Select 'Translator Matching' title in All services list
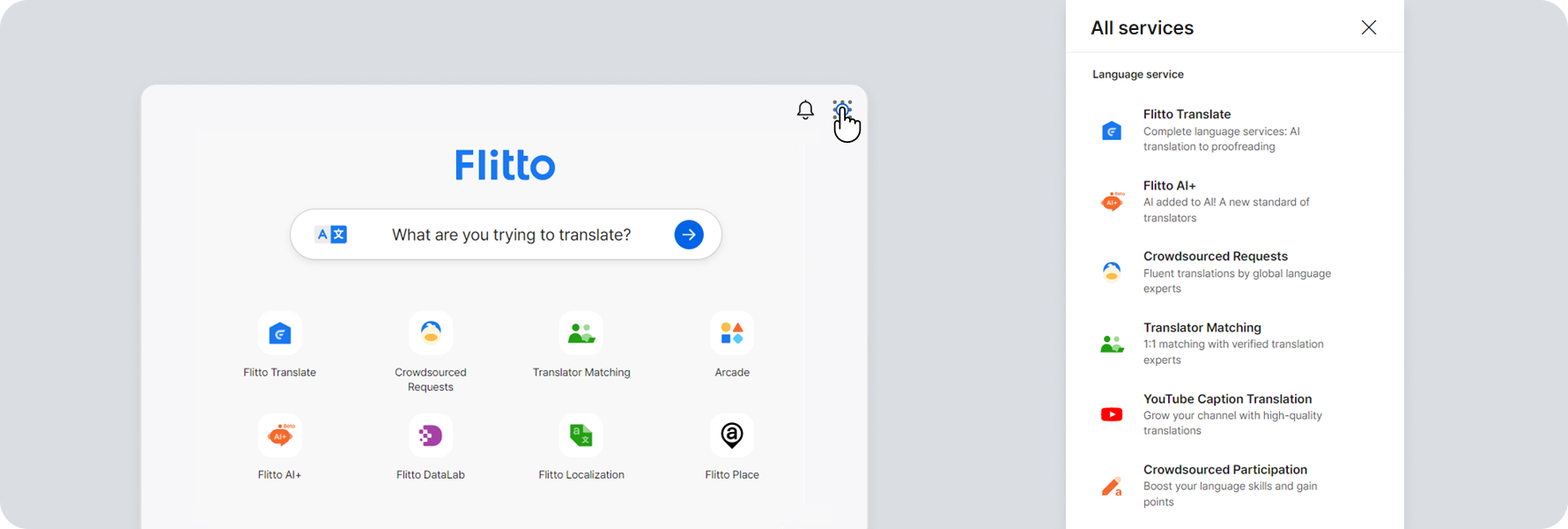Viewport: 1568px width, 529px height. click(x=1202, y=328)
